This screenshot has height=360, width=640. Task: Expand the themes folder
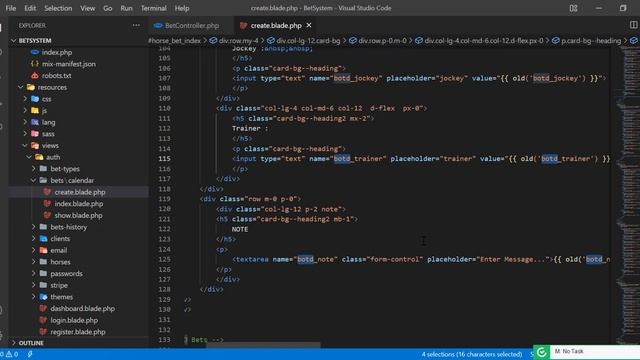pos(33,297)
